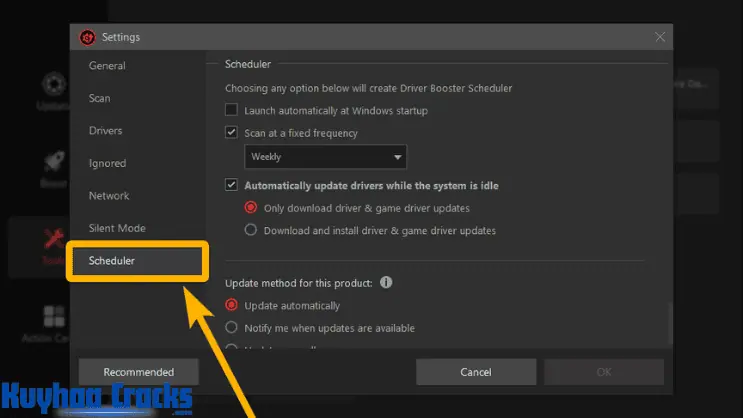Select Notify me when updates are available
The height and width of the screenshot is (418, 743).
click(232, 328)
